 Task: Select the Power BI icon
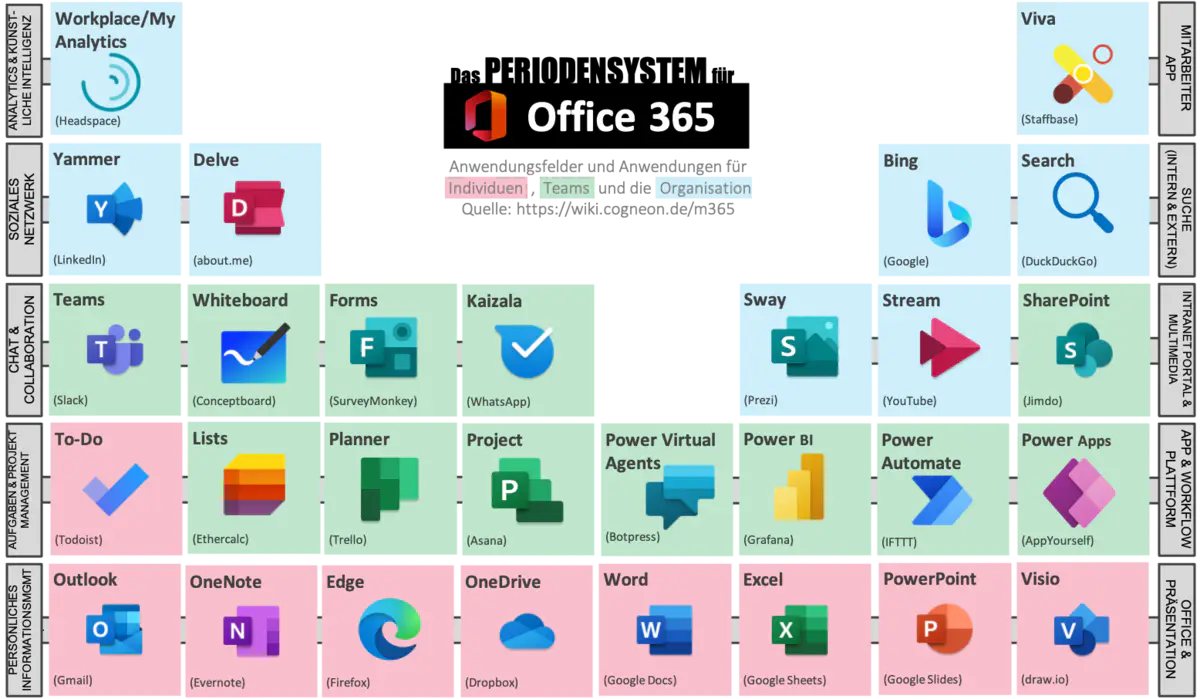point(799,487)
